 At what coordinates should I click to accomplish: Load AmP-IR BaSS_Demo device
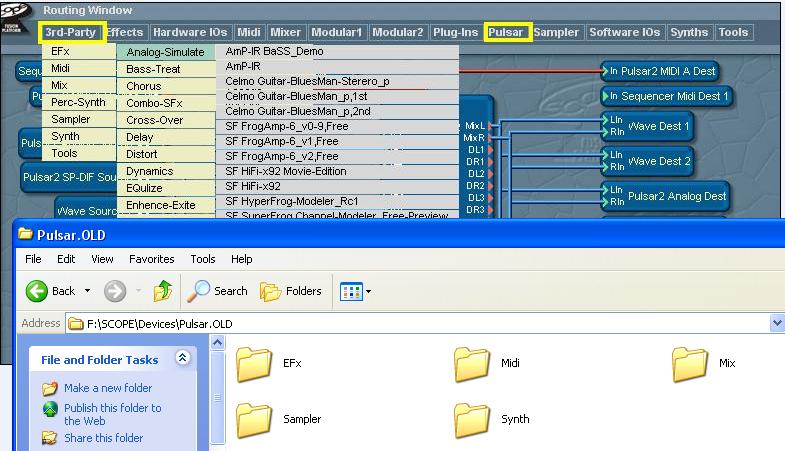point(337,52)
